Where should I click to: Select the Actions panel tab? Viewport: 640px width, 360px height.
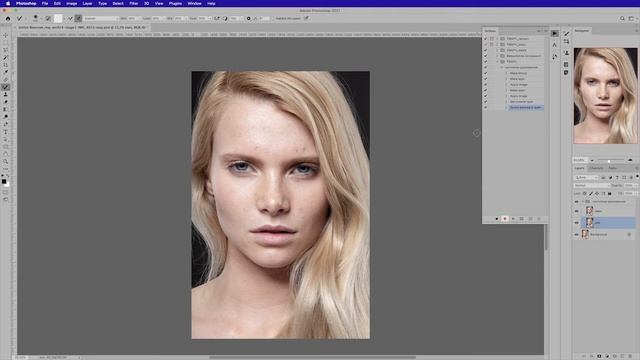click(490, 31)
